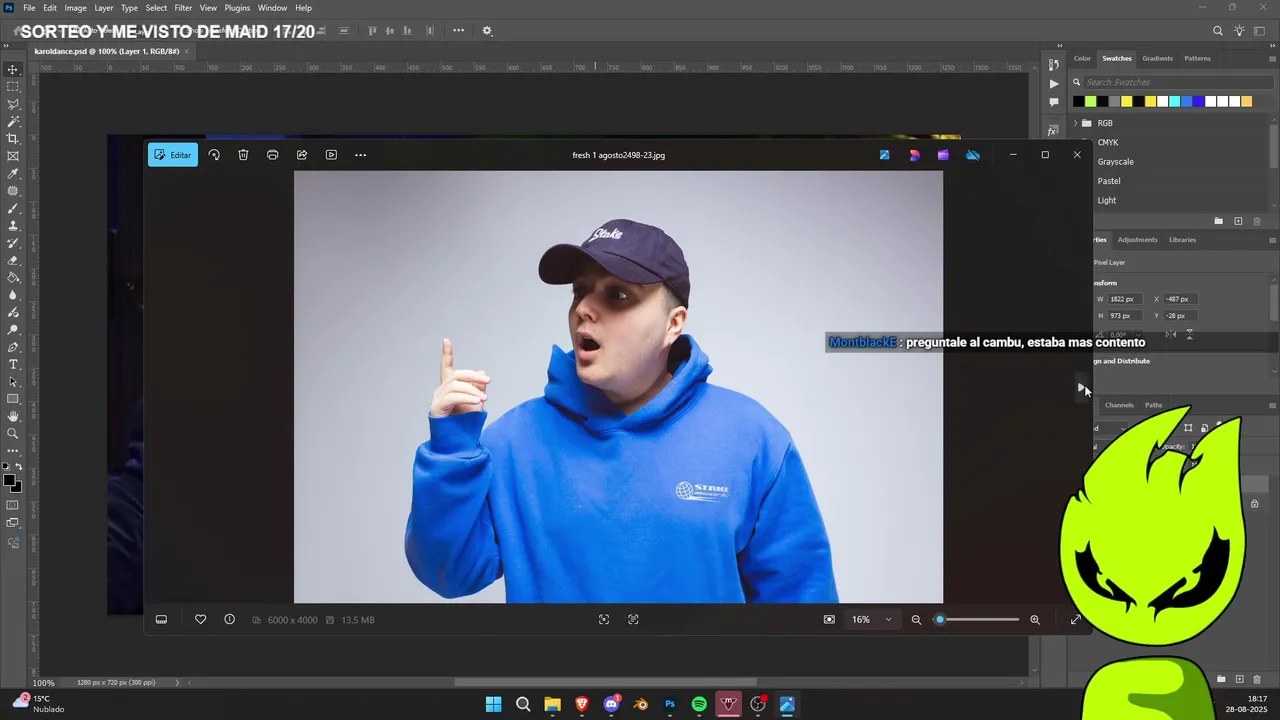The height and width of the screenshot is (720, 1280).
Task: Show file info in Photos viewer
Action: point(229,620)
